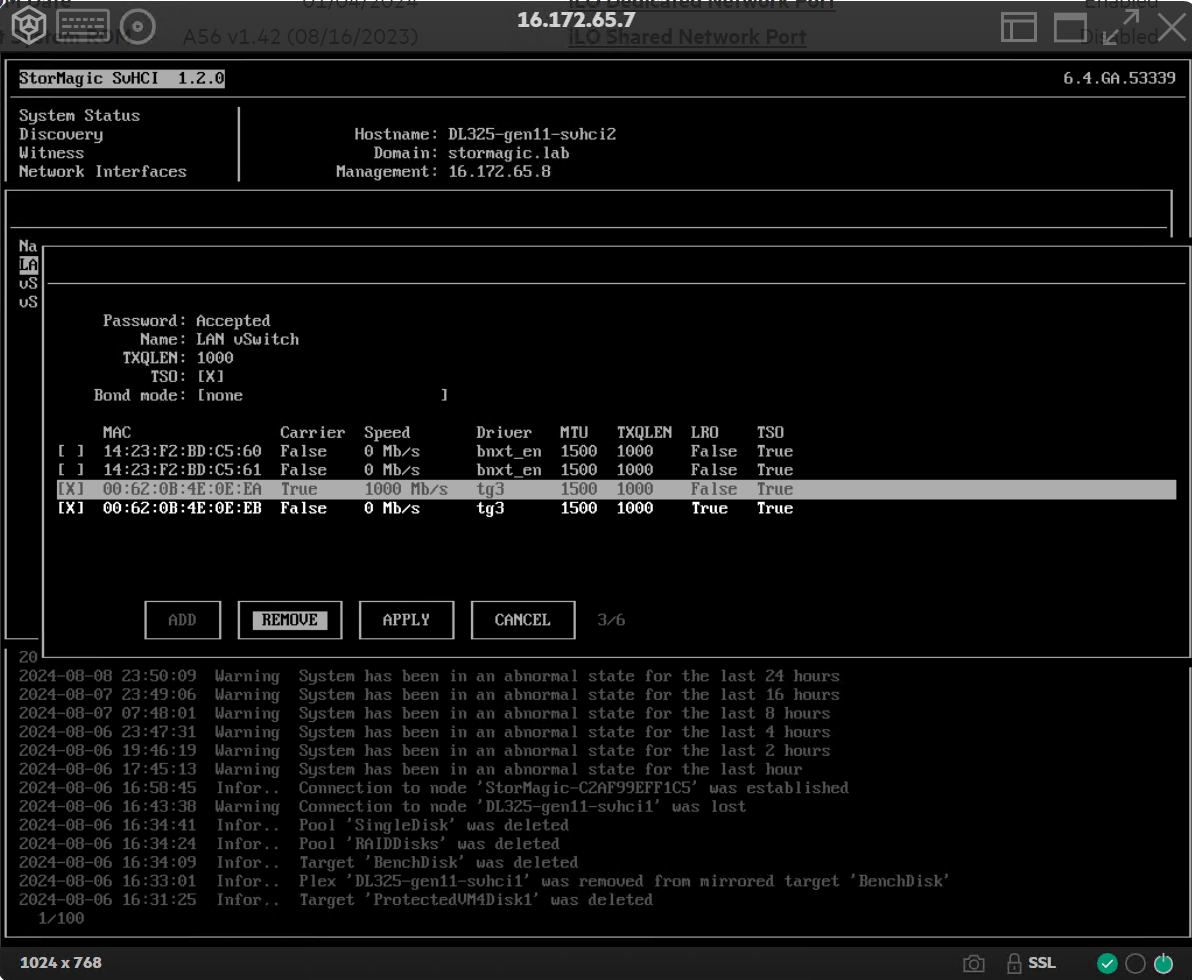Toggle full screen arrows icon
1192x980 pixels.
coord(1121,27)
